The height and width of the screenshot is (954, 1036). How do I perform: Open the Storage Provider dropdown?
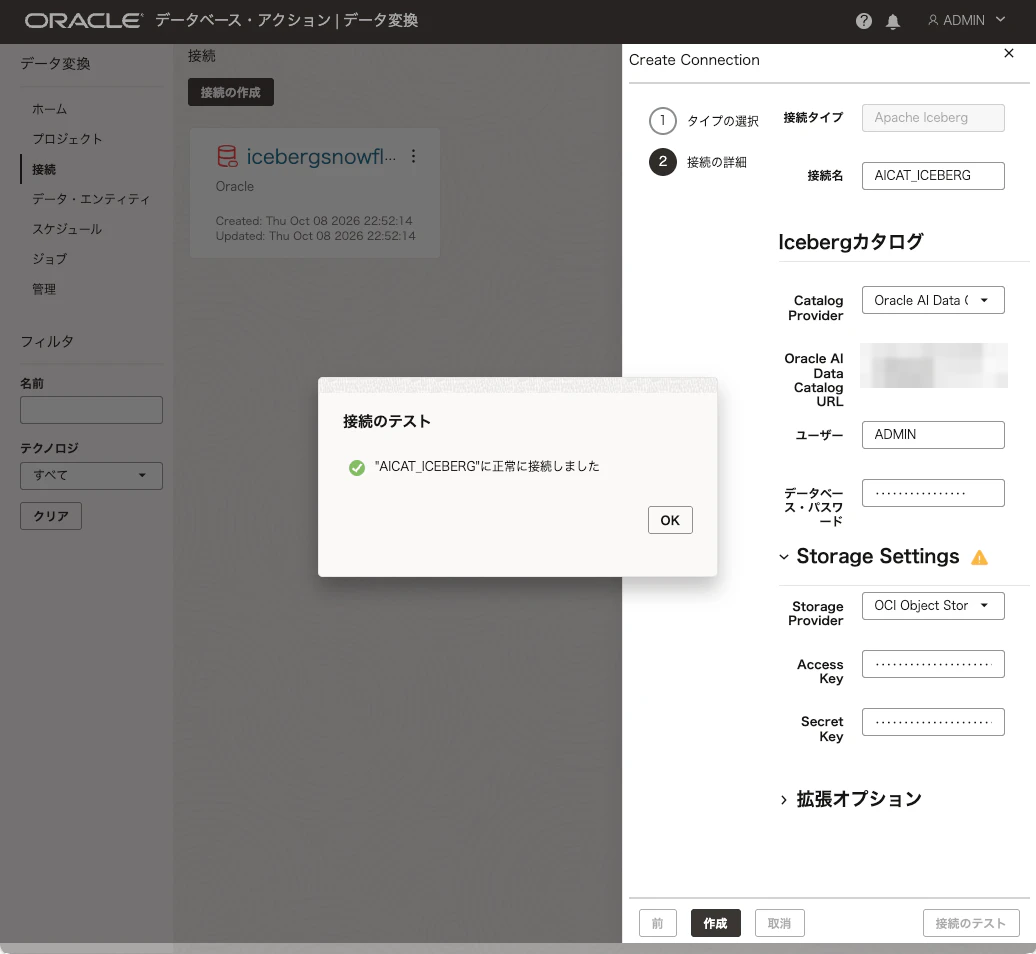[933, 606]
